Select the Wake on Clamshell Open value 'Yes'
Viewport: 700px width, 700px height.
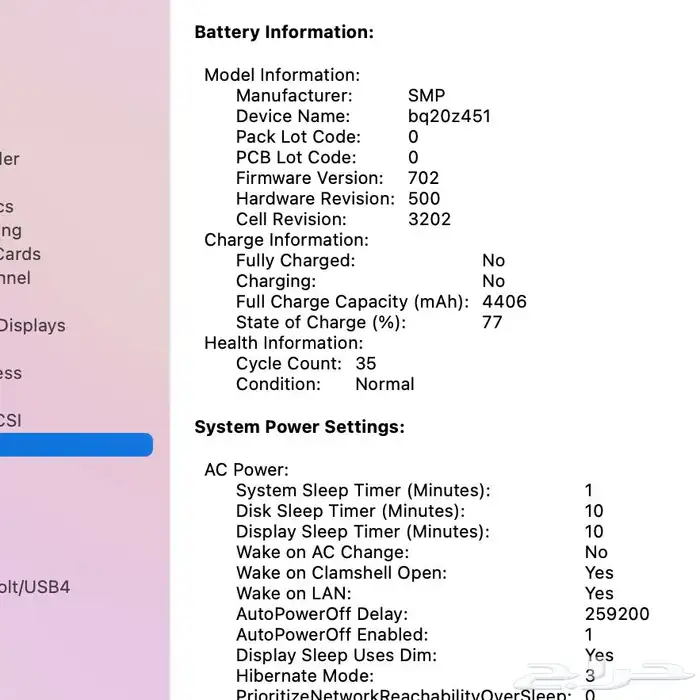click(599, 573)
